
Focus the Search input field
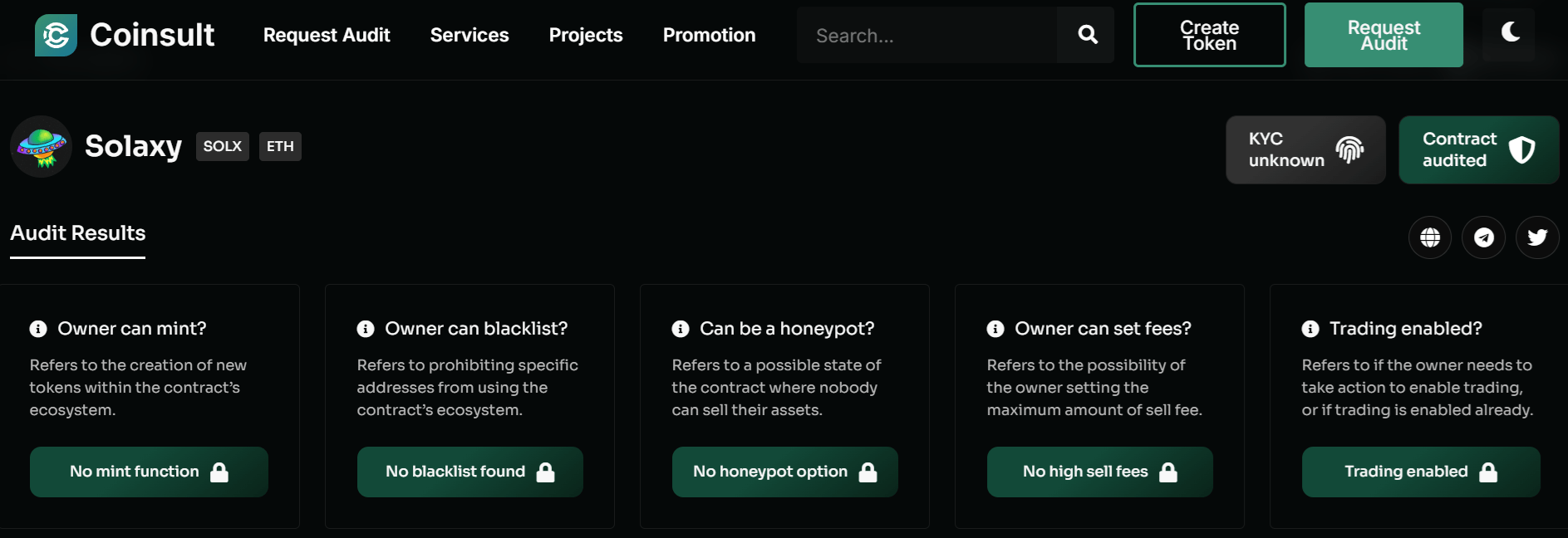[927, 35]
